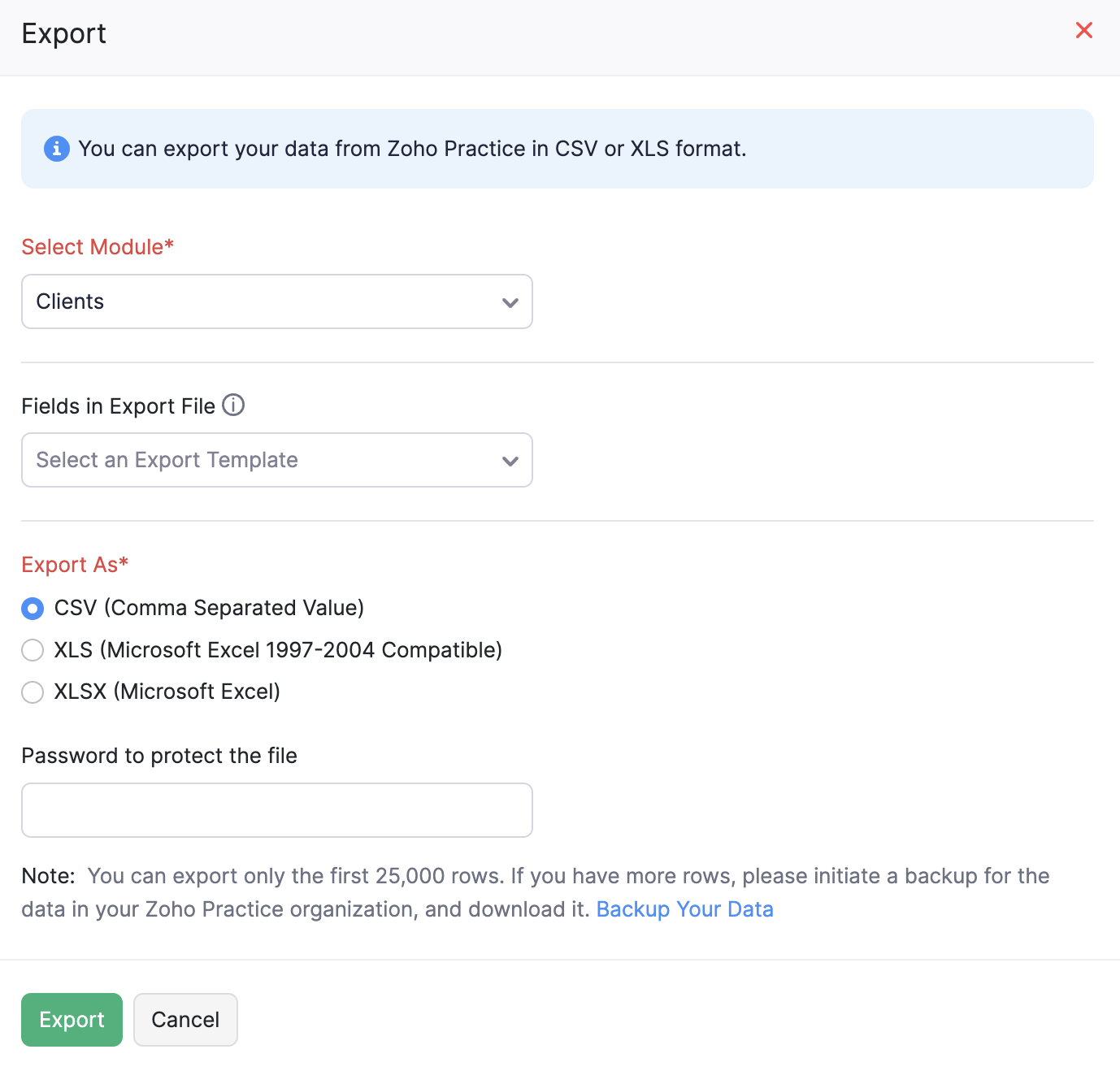Select XLSX Microsoft Excel format
Image resolution: width=1120 pixels, height=1071 pixels.
click(x=33, y=692)
